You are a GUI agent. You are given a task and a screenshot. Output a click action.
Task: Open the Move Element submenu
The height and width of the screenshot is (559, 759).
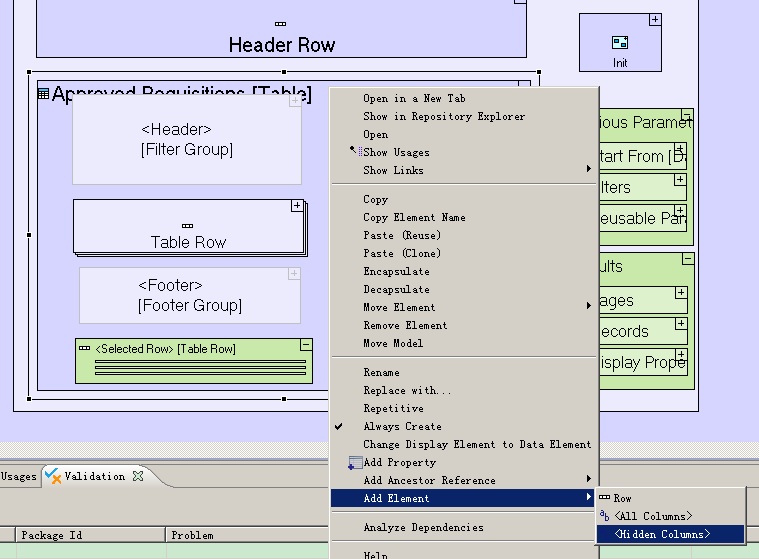click(399, 307)
